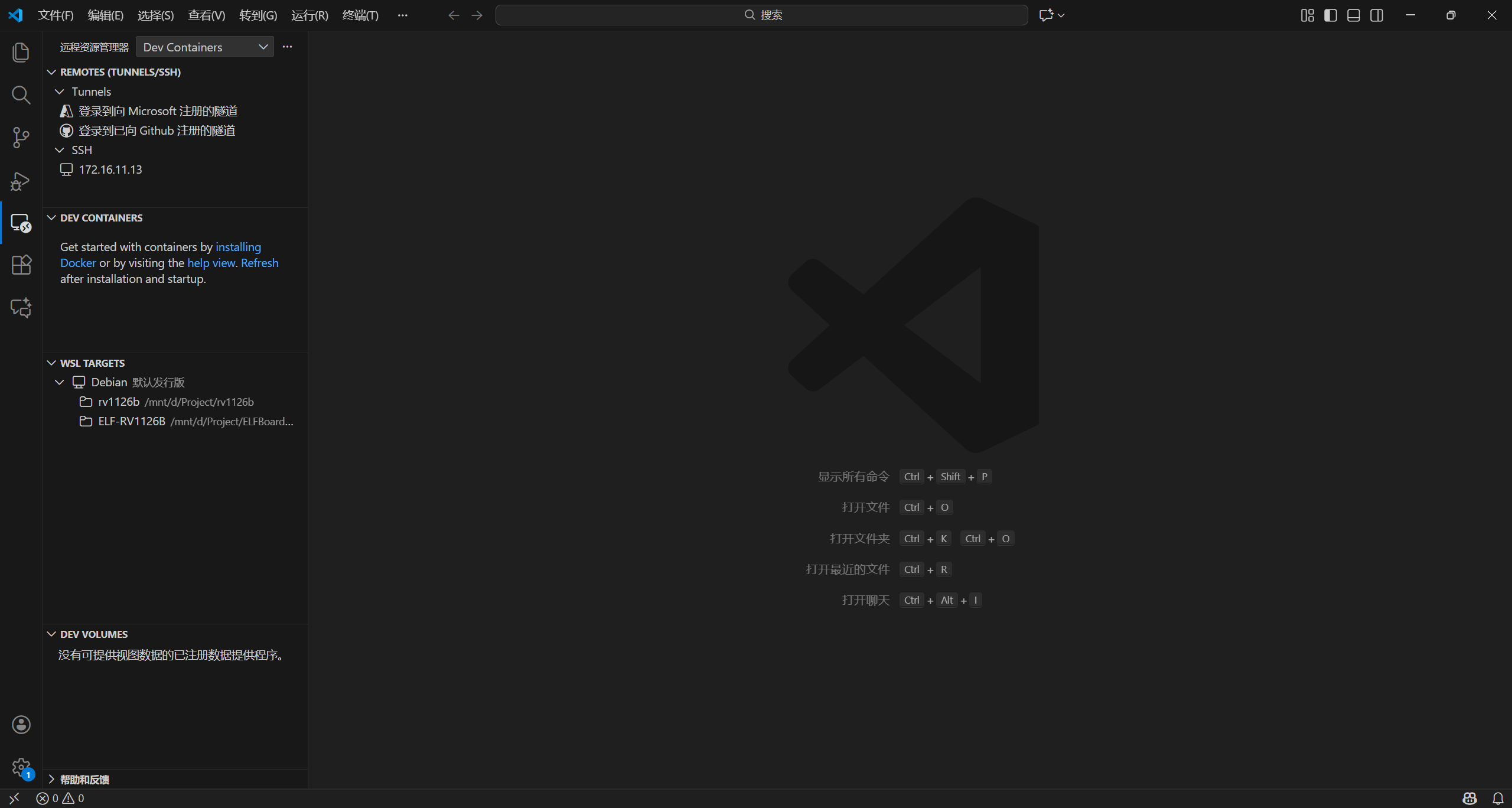
Task: Toggle the secondary side bar visibility
Action: [x=1377, y=15]
